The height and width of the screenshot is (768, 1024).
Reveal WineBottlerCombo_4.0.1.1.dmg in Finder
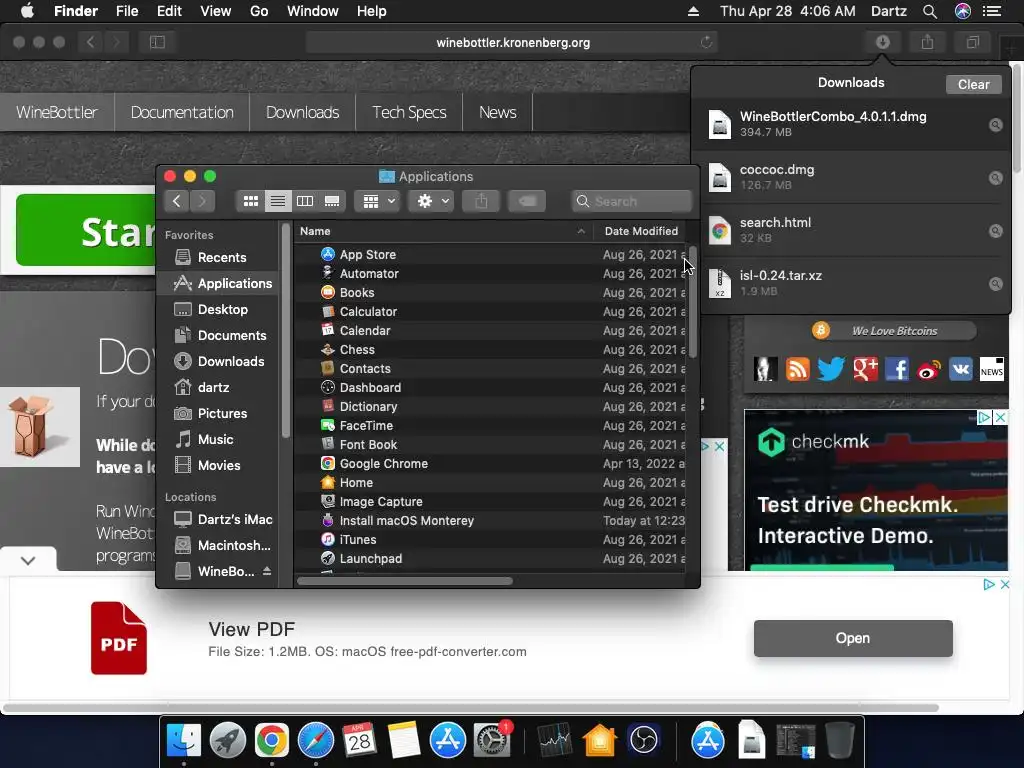(x=995, y=125)
